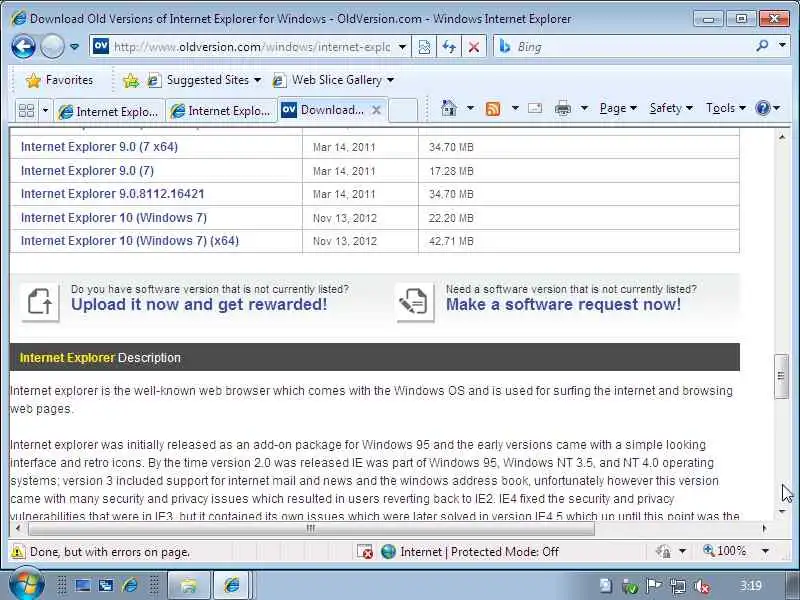Screen dimensions: 800x600
Task: Switch to second Internet Explo... tab
Action: [x=220, y=111]
